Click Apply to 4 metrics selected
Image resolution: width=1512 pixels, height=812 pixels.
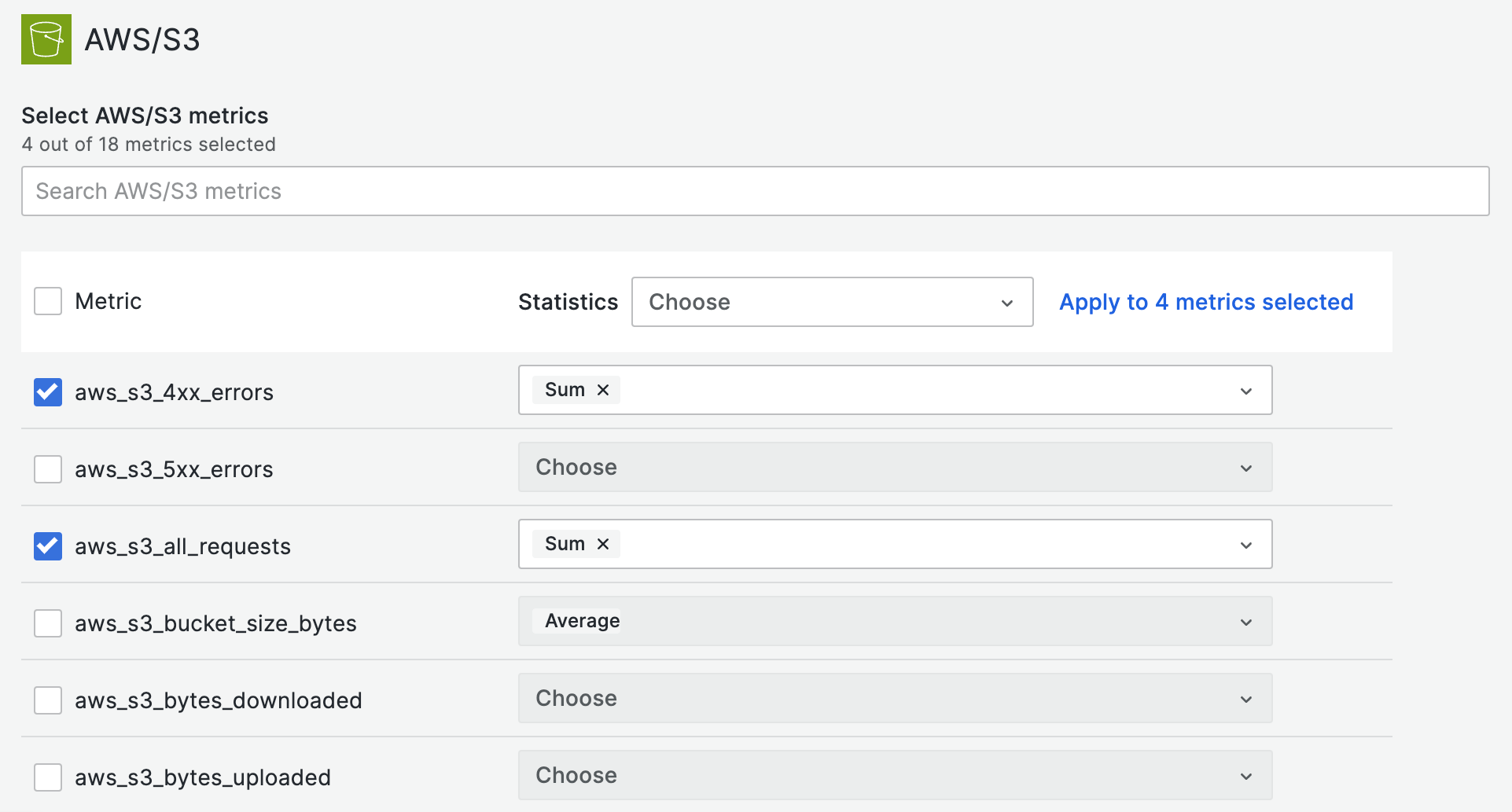point(1206,301)
